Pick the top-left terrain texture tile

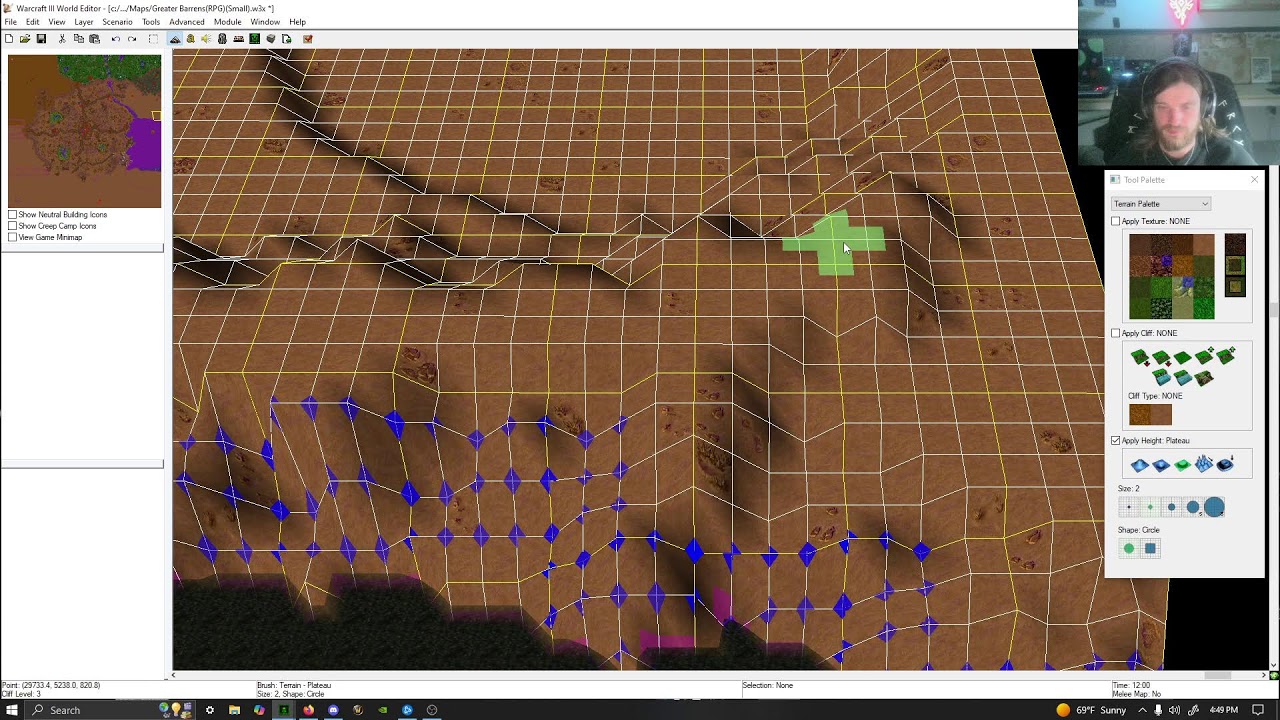click(1140, 245)
